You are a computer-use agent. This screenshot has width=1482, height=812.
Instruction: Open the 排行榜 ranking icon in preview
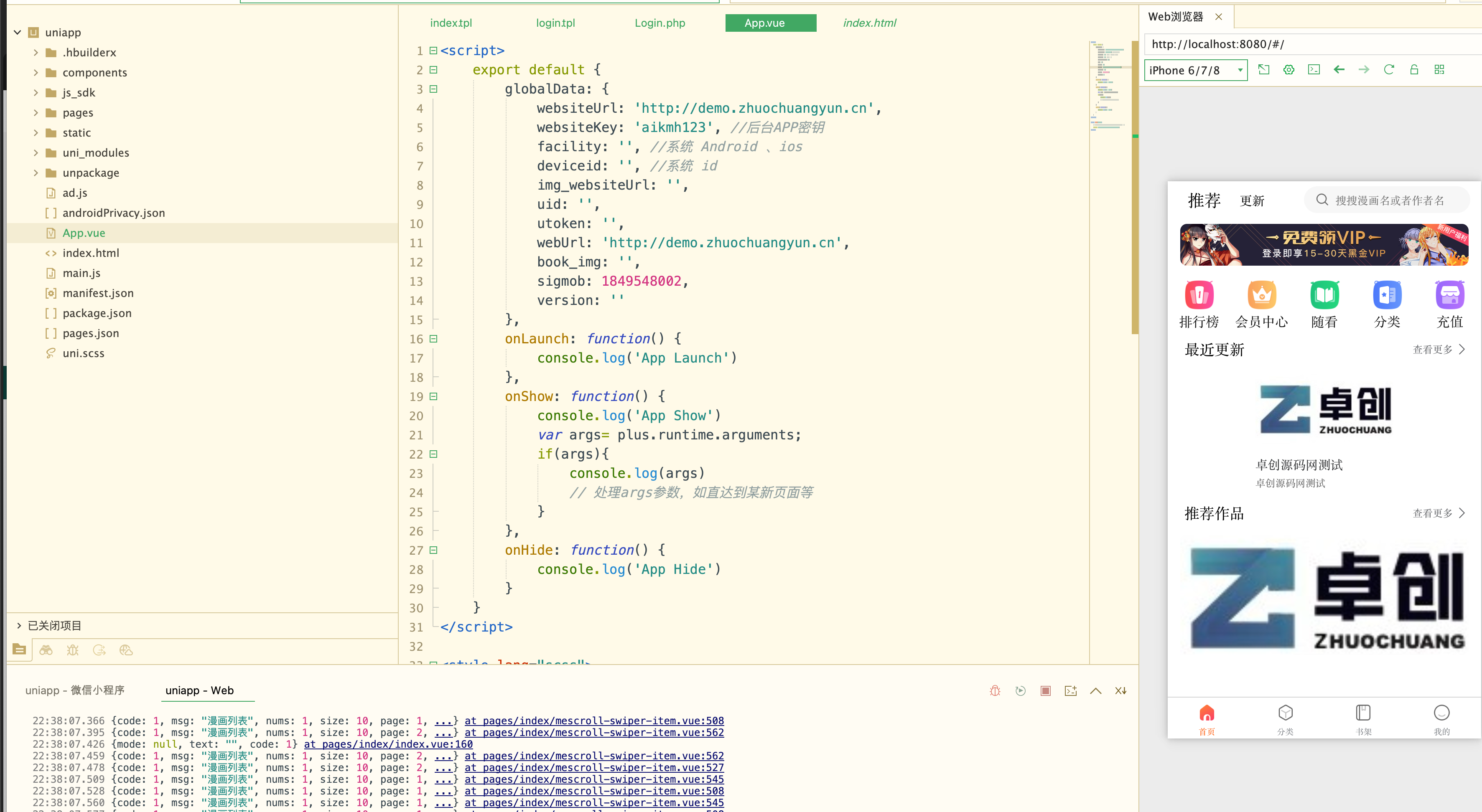click(1199, 295)
